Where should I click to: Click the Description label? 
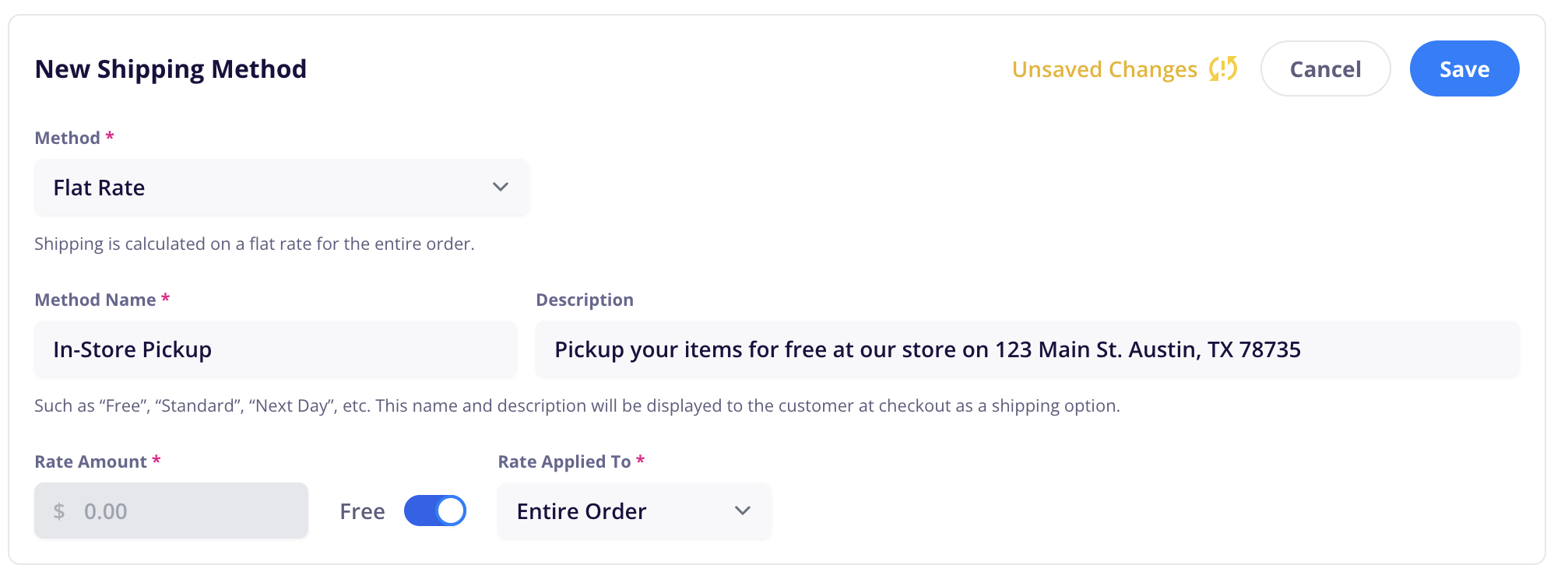click(x=585, y=300)
